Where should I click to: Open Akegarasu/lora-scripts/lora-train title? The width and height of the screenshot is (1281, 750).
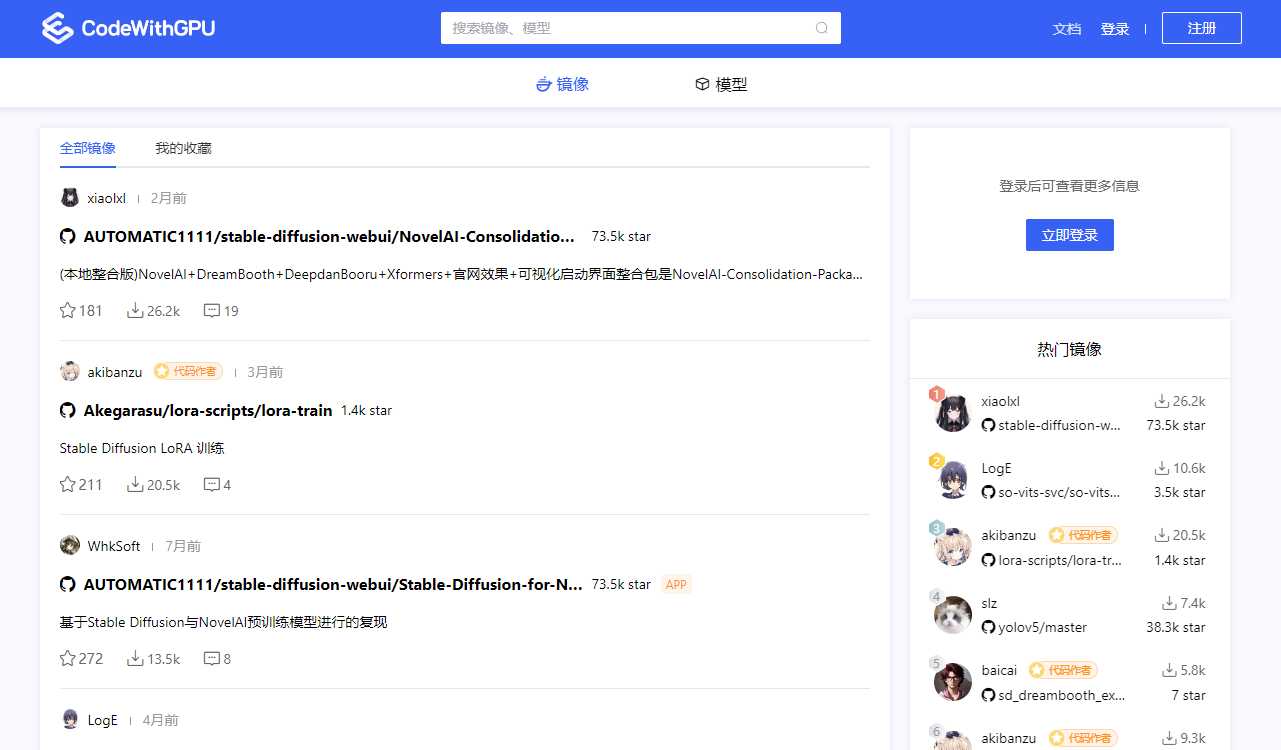[x=208, y=411]
